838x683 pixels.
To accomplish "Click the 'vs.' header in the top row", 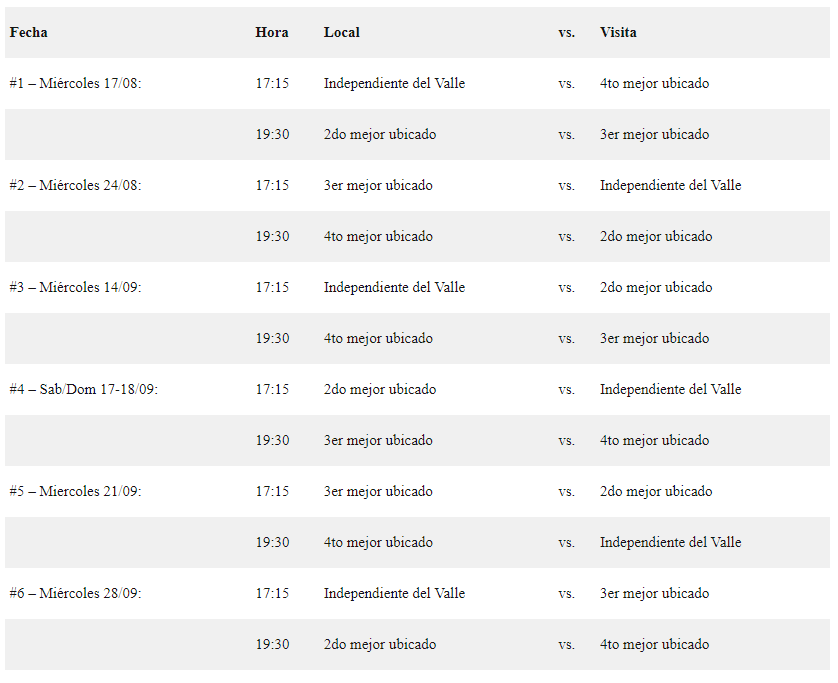I will pyautogui.click(x=567, y=32).
